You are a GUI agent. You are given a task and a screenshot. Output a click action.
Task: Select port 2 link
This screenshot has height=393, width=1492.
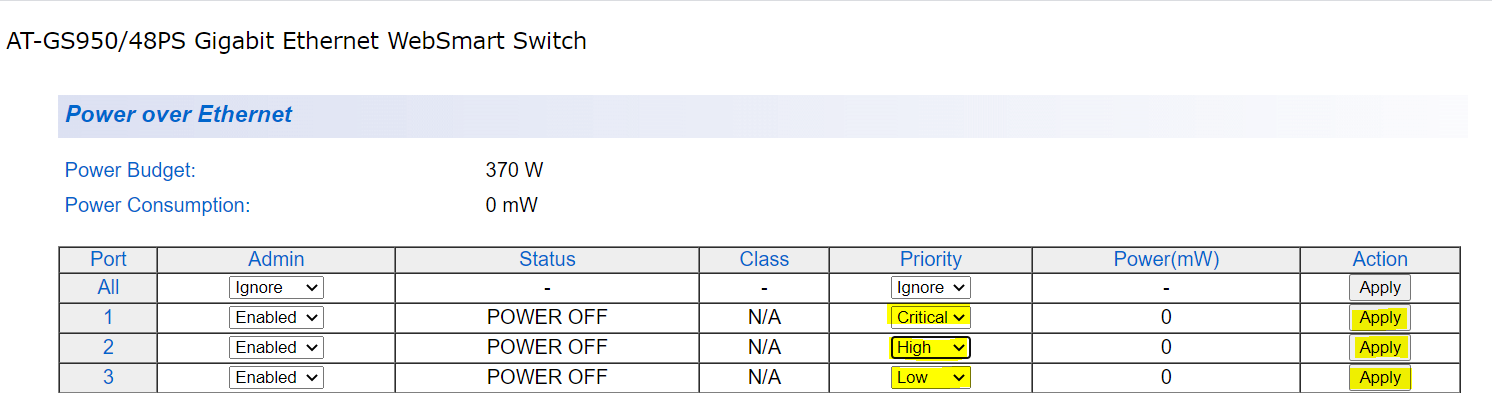pos(108,348)
